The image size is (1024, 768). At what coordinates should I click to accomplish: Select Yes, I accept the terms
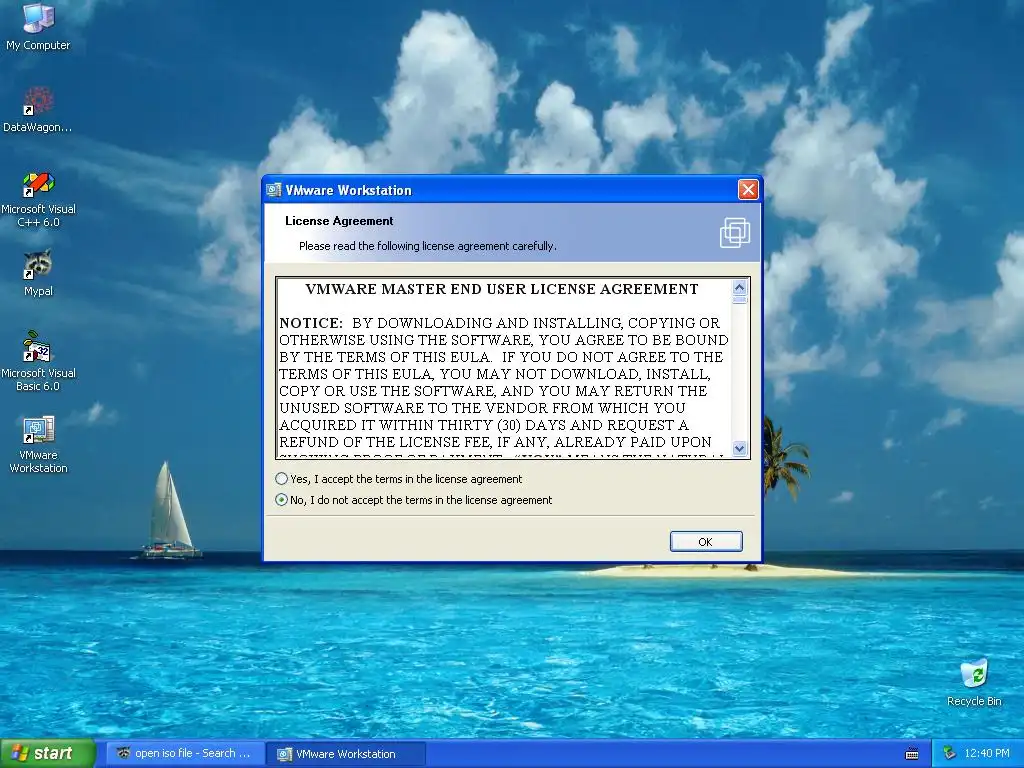[399, 479]
